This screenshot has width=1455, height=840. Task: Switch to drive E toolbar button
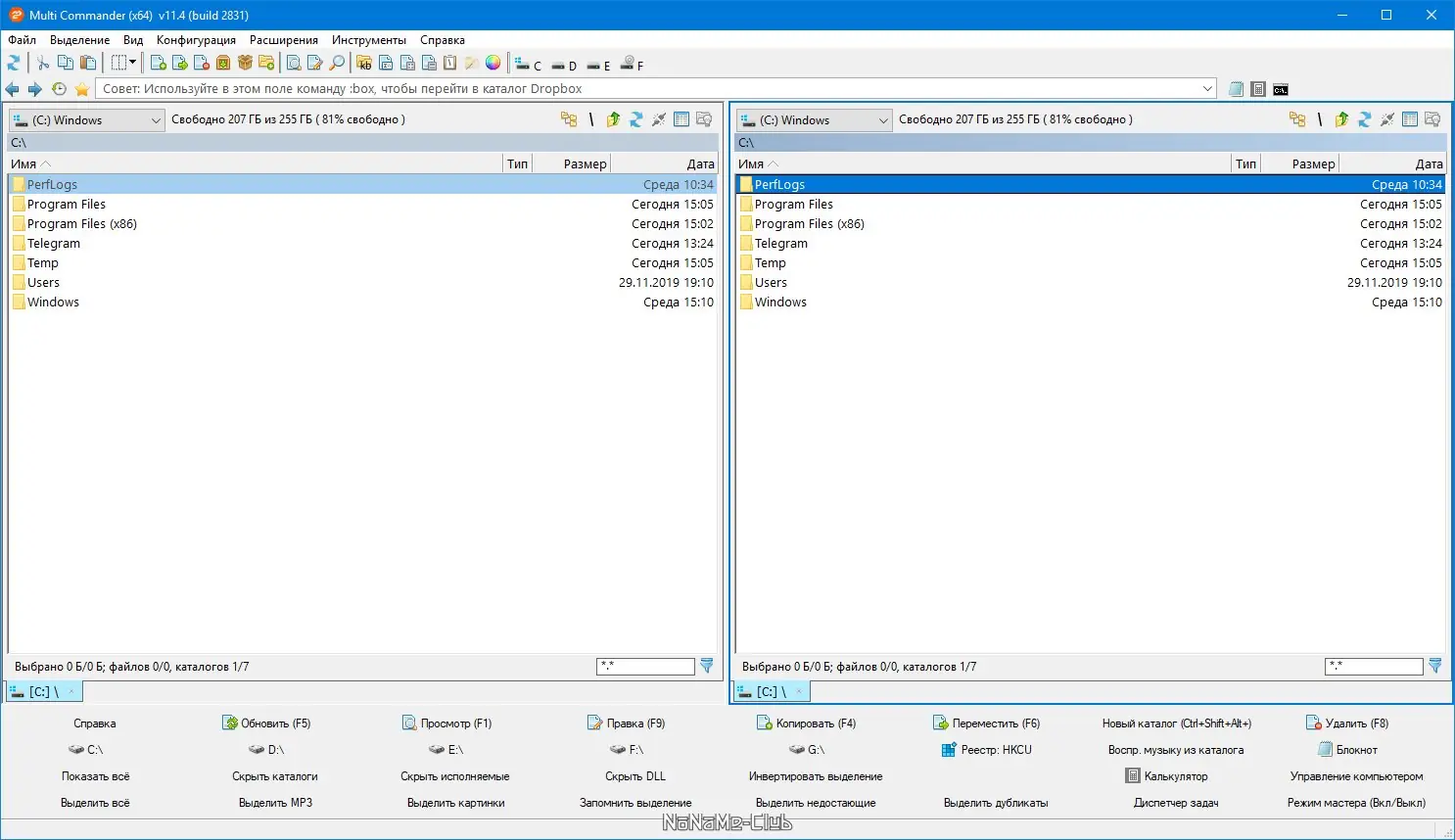[598, 65]
